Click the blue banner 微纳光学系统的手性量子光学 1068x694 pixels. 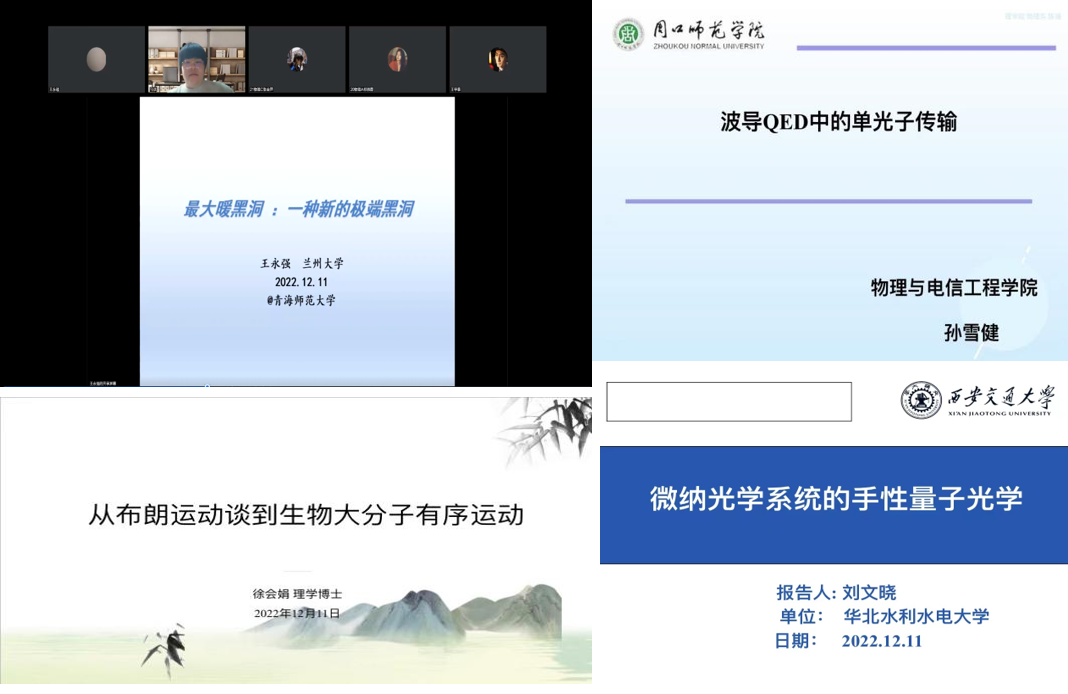point(835,498)
